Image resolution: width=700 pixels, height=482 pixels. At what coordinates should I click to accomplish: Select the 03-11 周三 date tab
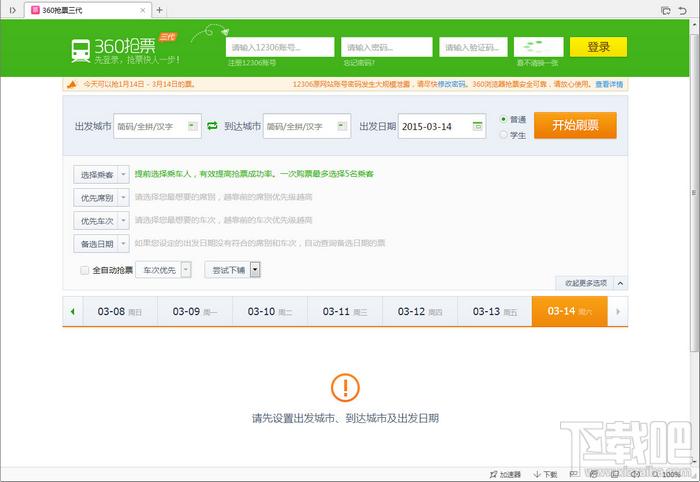pos(345,312)
